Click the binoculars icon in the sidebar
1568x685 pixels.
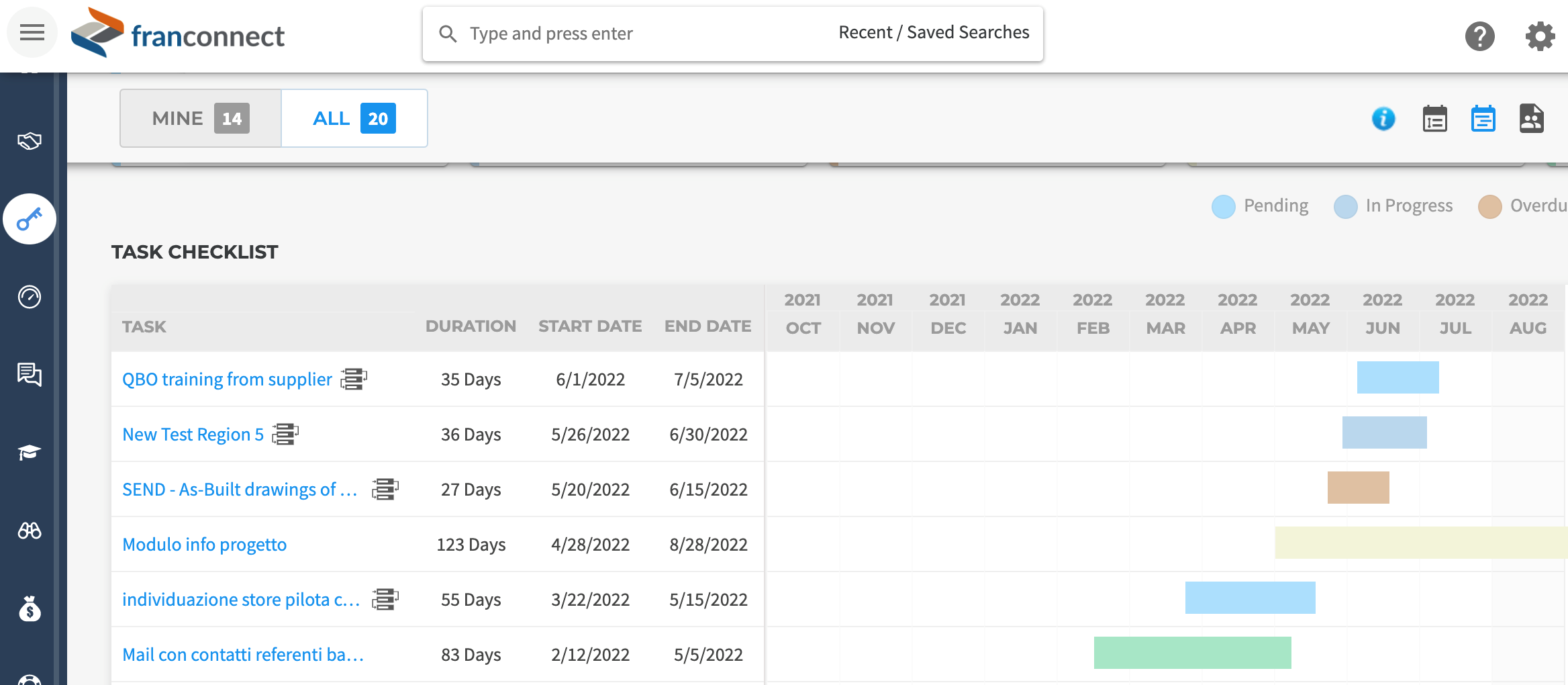pyautogui.click(x=30, y=531)
